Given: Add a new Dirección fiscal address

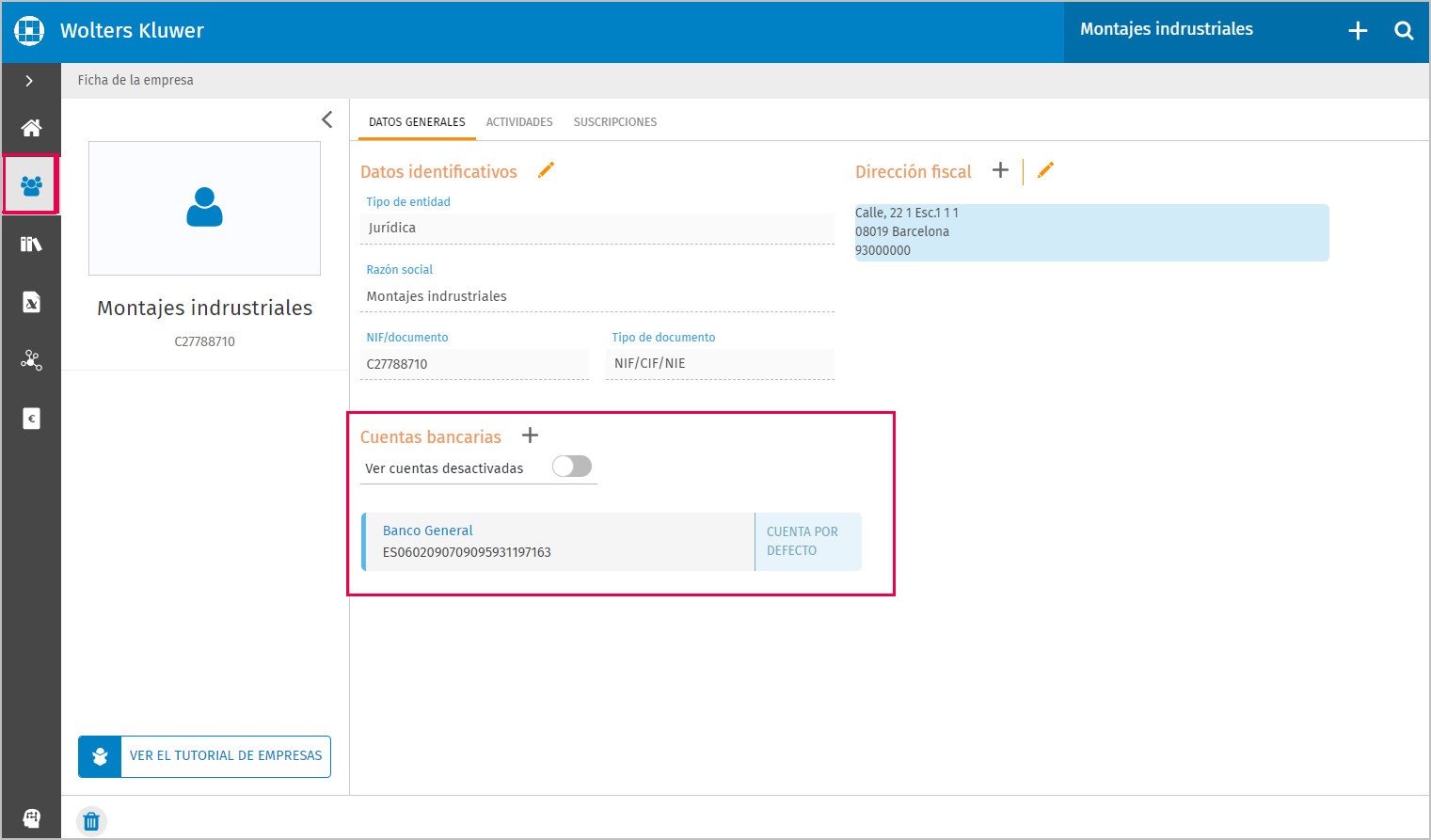Looking at the screenshot, I should pos(1000,170).
